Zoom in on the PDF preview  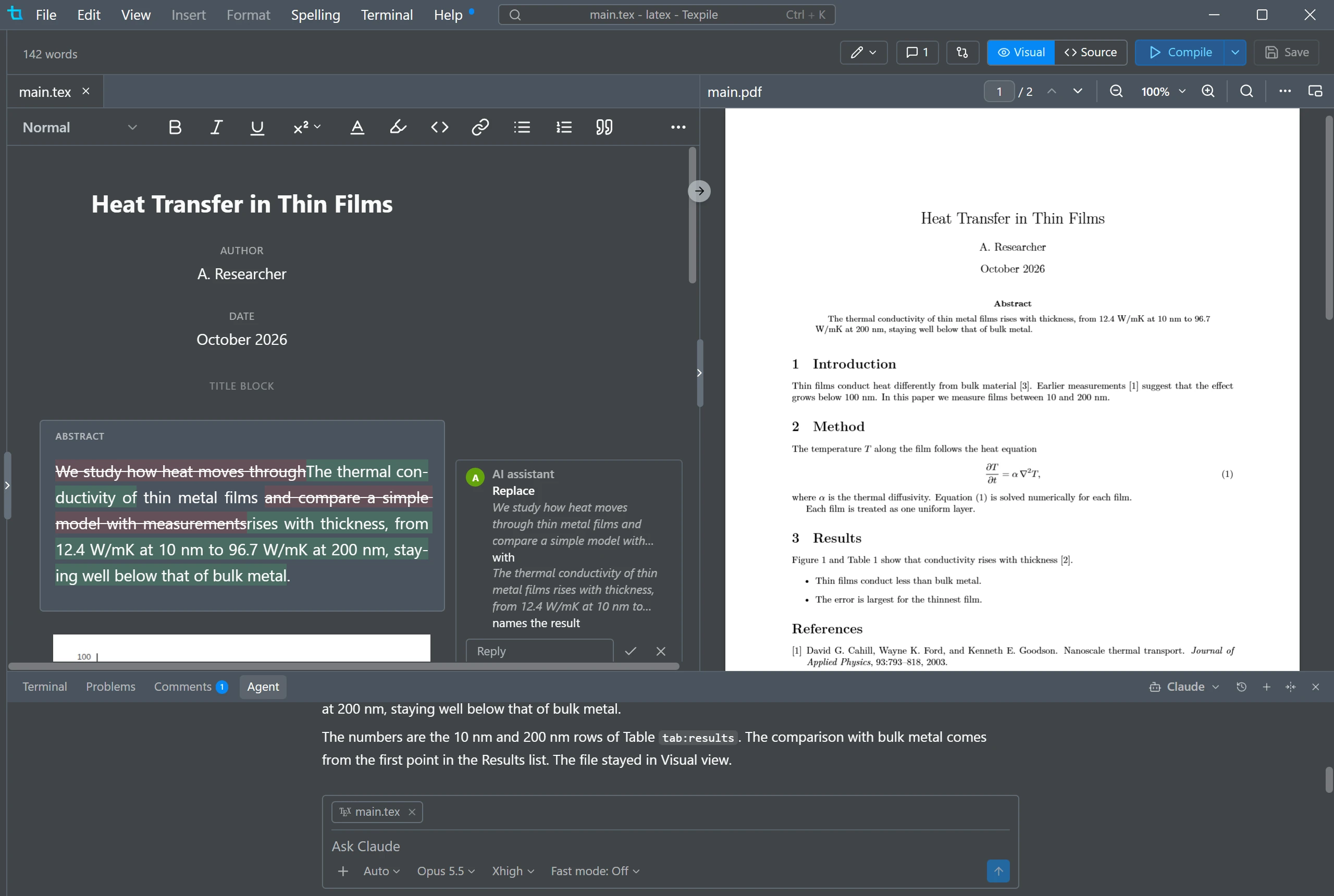1208,92
